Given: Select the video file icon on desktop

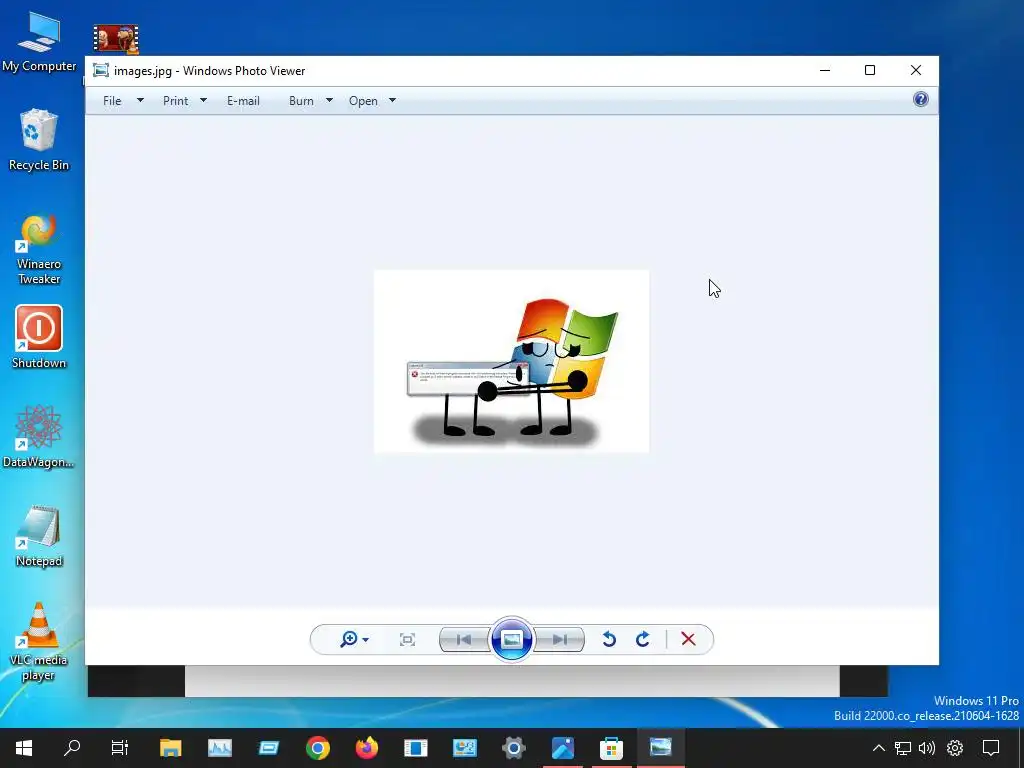Looking at the screenshot, I should tap(116, 39).
